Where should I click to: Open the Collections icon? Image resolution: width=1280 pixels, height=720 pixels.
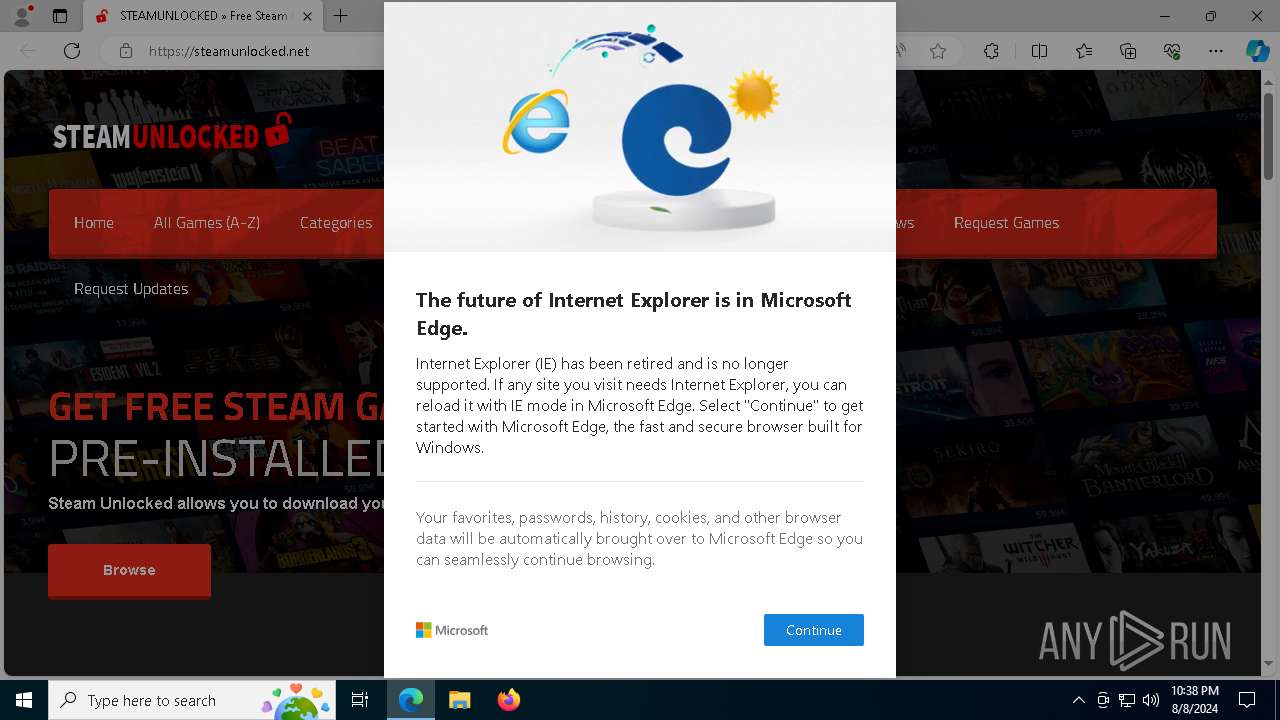pyautogui.click(x=1128, y=51)
